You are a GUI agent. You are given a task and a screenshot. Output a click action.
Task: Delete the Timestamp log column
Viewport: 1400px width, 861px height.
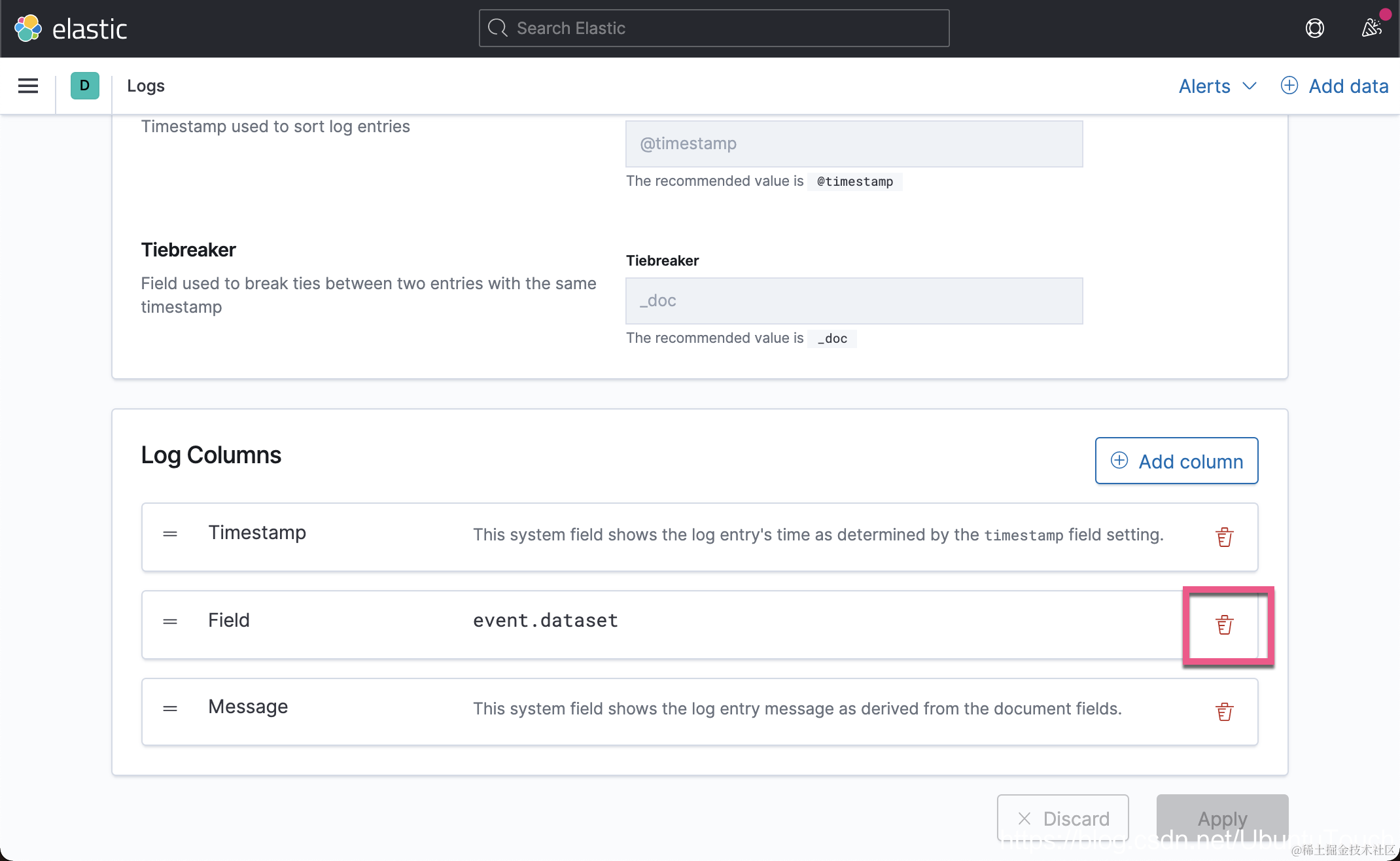pyautogui.click(x=1224, y=537)
